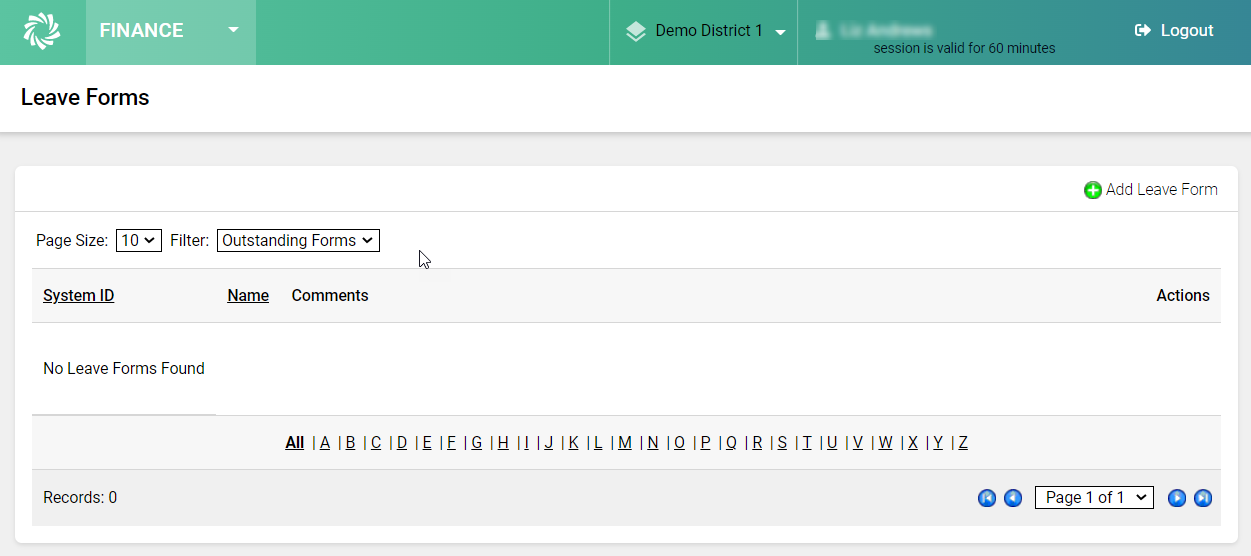
Task: Filter names by letter N
Action: pyautogui.click(x=653, y=443)
